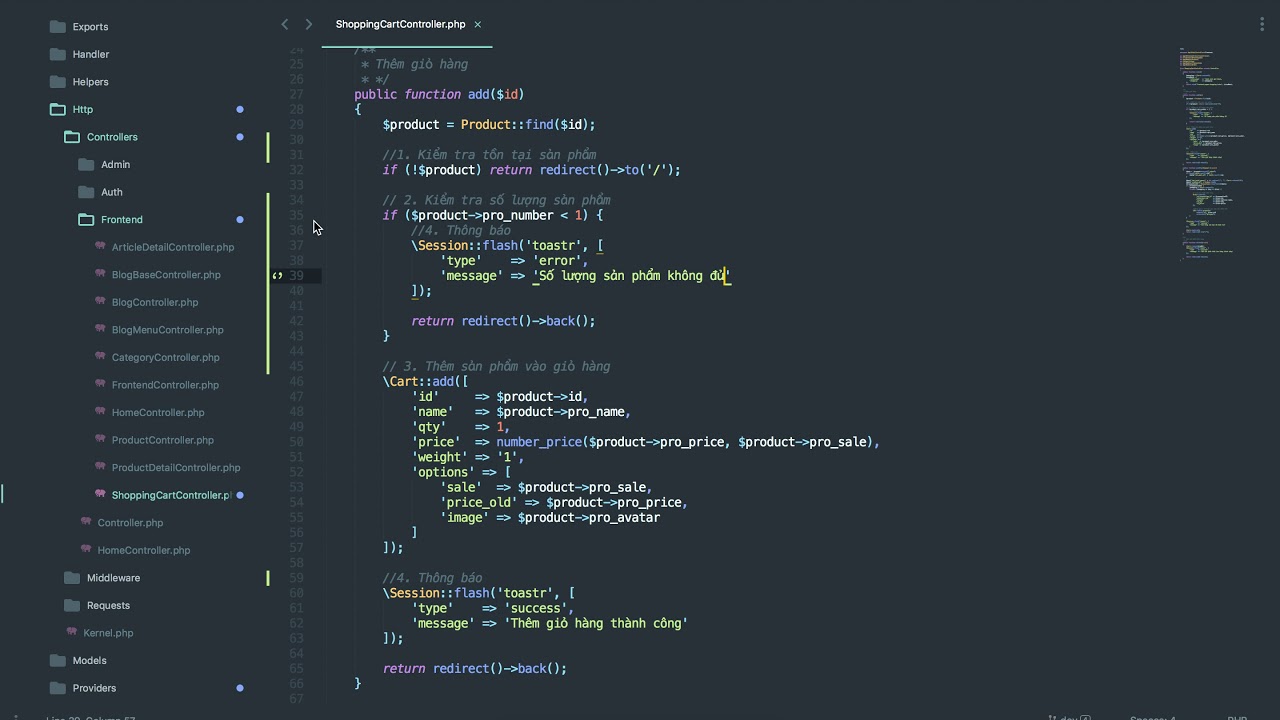Click the '\Cart::add([' line
The height and width of the screenshot is (720, 1280).
pos(425,382)
